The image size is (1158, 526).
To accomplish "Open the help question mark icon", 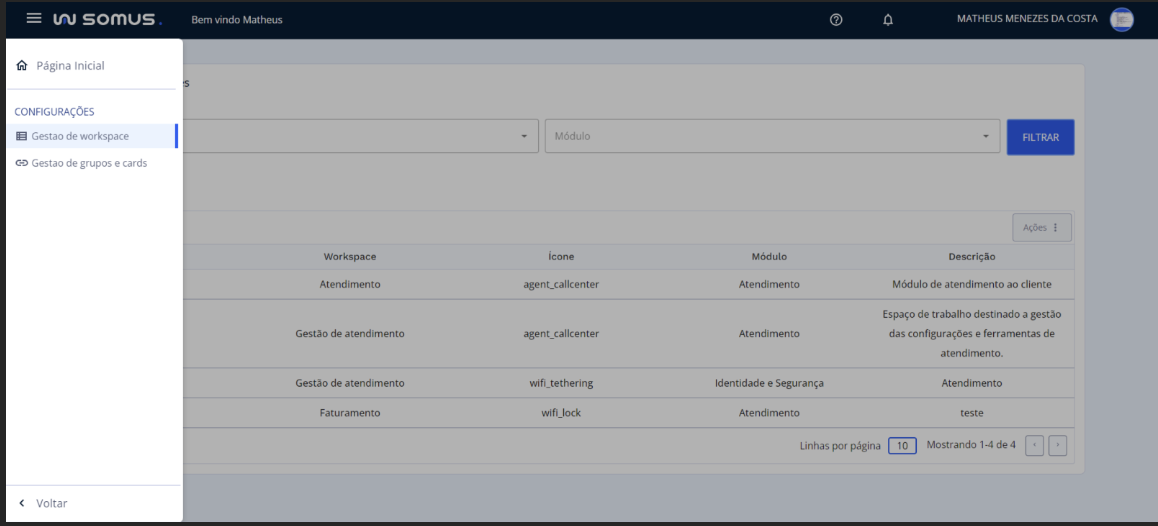I will (x=836, y=20).
